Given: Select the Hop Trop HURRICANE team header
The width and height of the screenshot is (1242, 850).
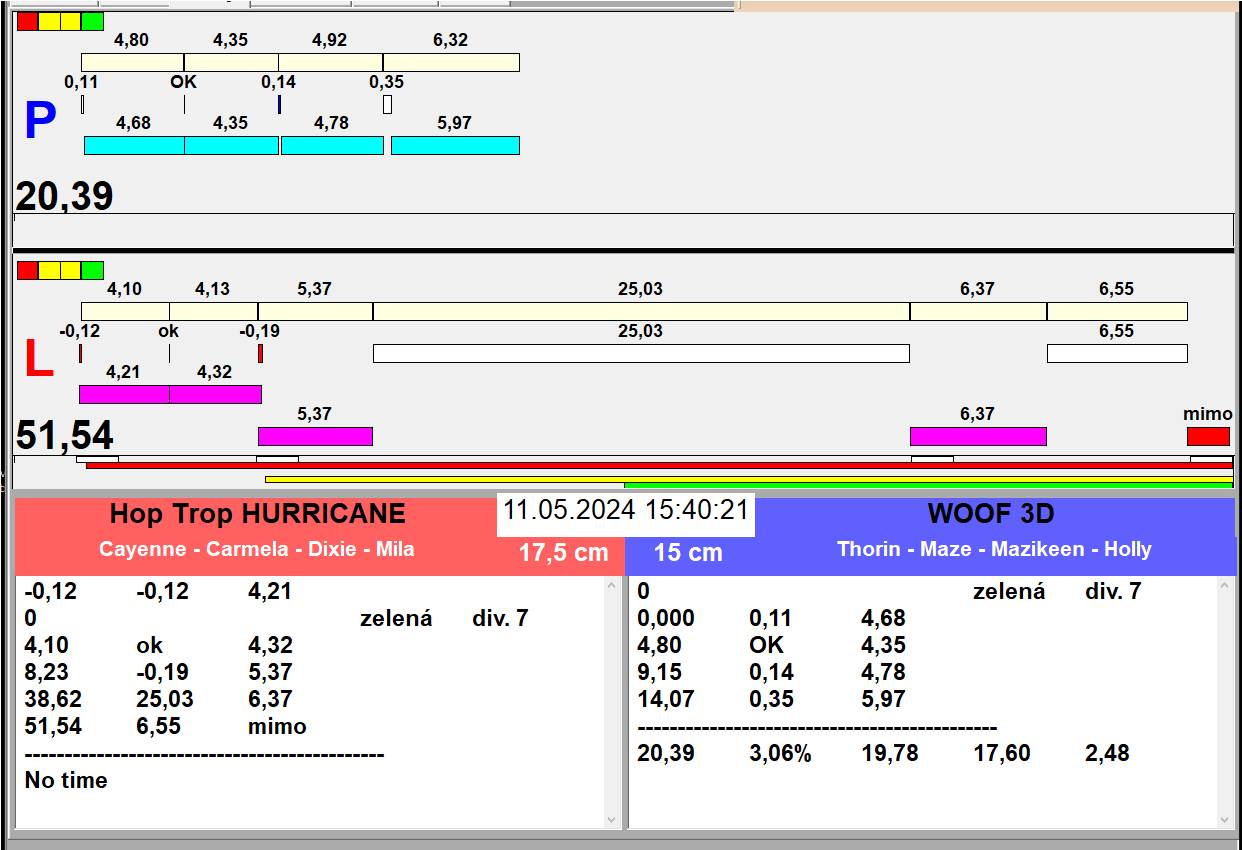Looking at the screenshot, I should click(257, 514).
